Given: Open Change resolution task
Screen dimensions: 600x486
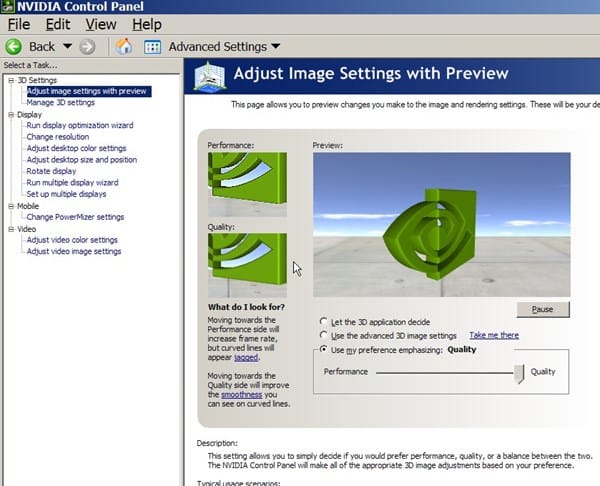Looking at the screenshot, I should point(58,137).
